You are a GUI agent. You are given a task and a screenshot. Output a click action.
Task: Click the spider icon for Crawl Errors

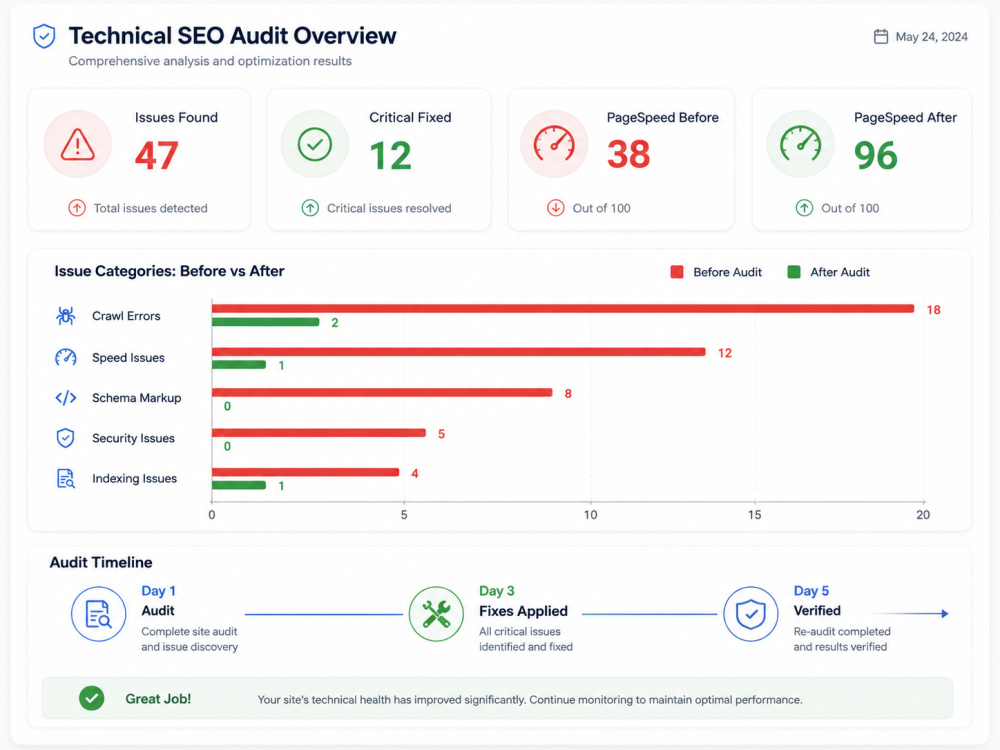(66, 316)
